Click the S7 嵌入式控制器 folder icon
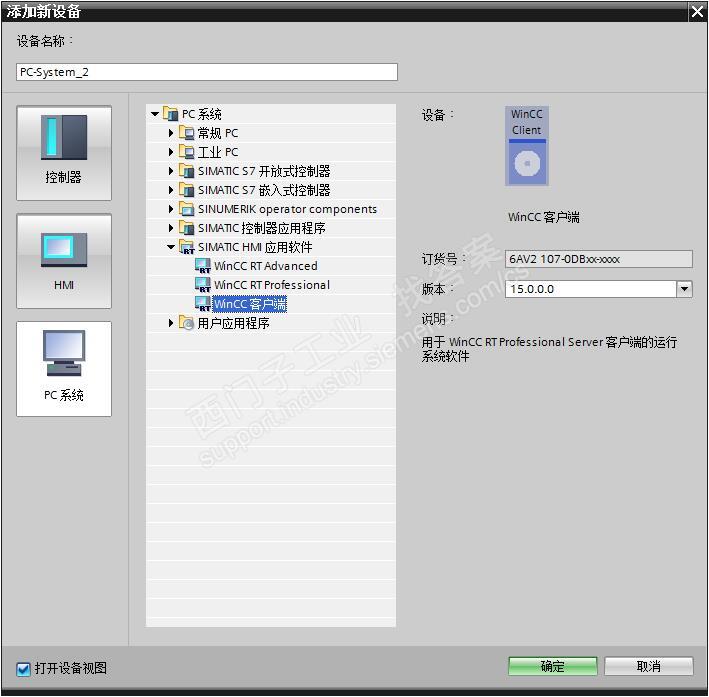This screenshot has height=697, width=709. pos(186,190)
